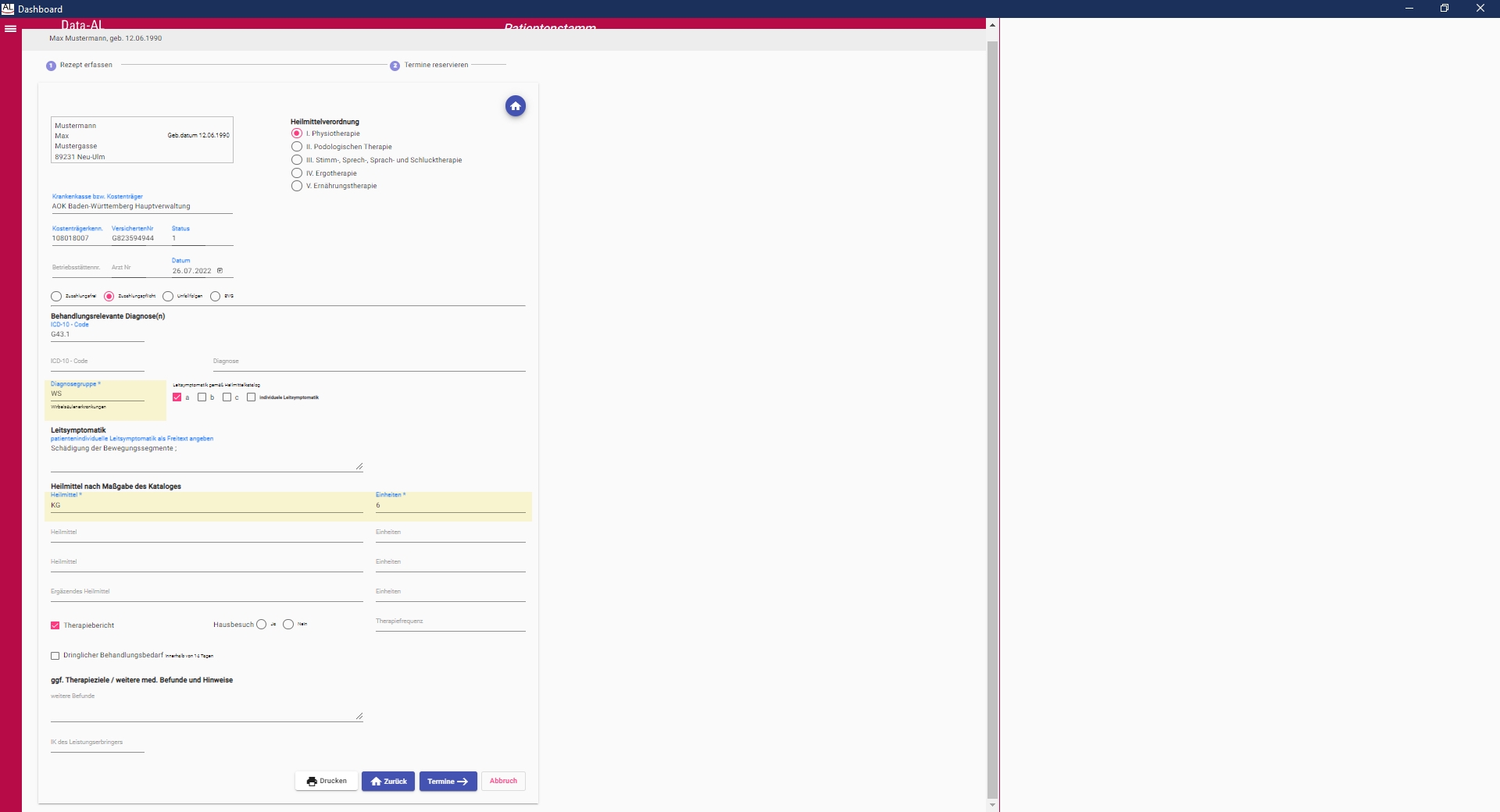Click the empty second ICD-10 Code field
The width and height of the screenshot is (1500, 812).
coord(98,362)
